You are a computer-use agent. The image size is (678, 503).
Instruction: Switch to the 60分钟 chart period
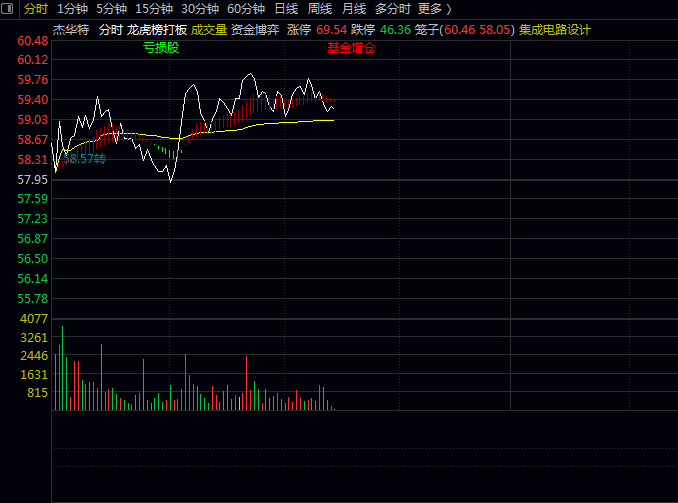pos(246,9)
